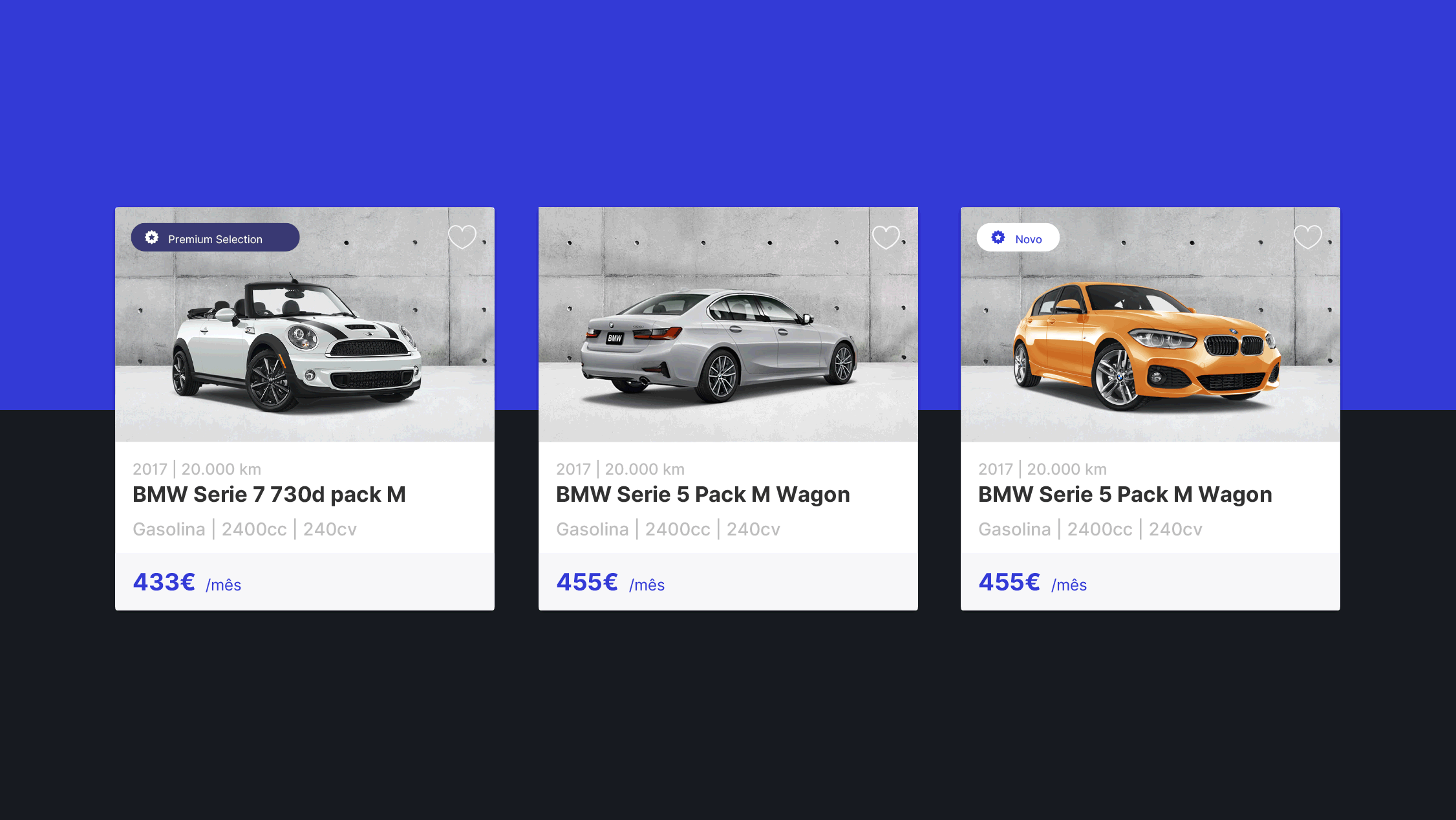1456x820 pixels.
Task: Open the Novo card's BMW Serie 5 title
Action: (x=1125, y=495)
